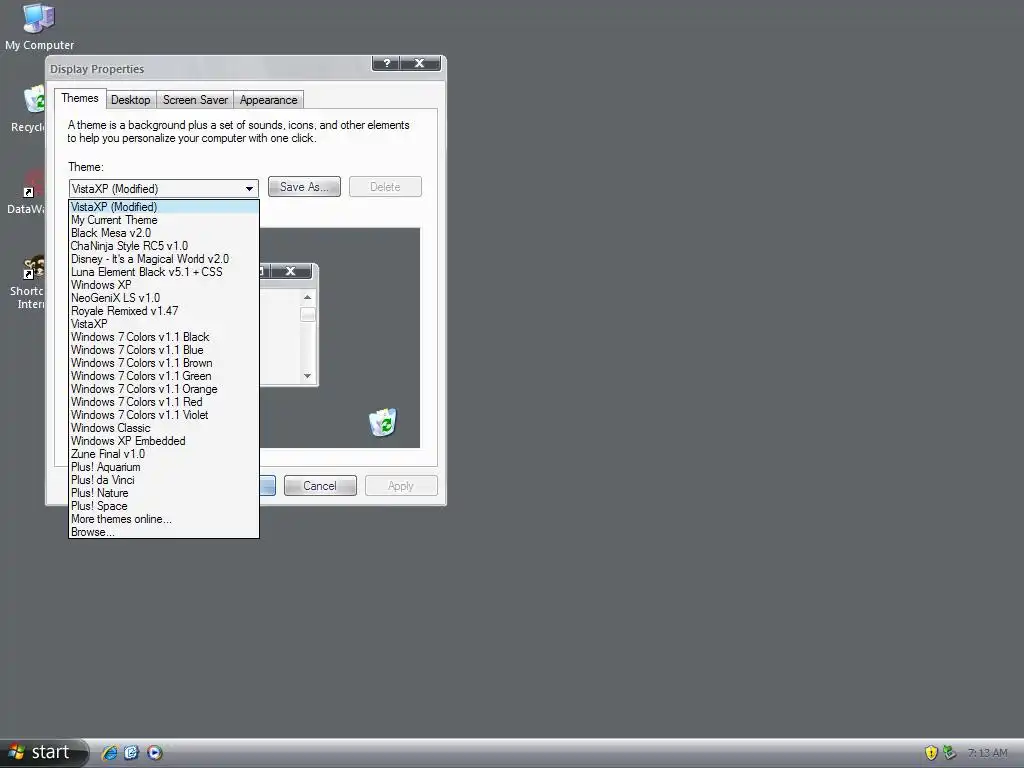Select Windows 7 Colors v1.1 Orange
This screenshot has height=768, width=1024.
pyautogui.click(x=164, y=389)
